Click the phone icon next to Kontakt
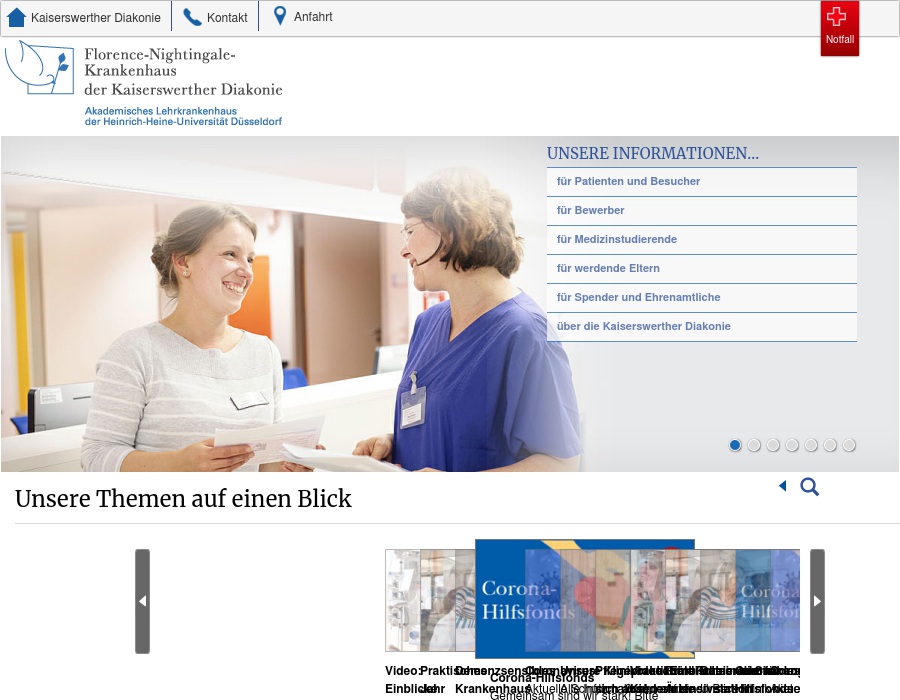This screenshot has width=900, height=700. click(190, 17)
